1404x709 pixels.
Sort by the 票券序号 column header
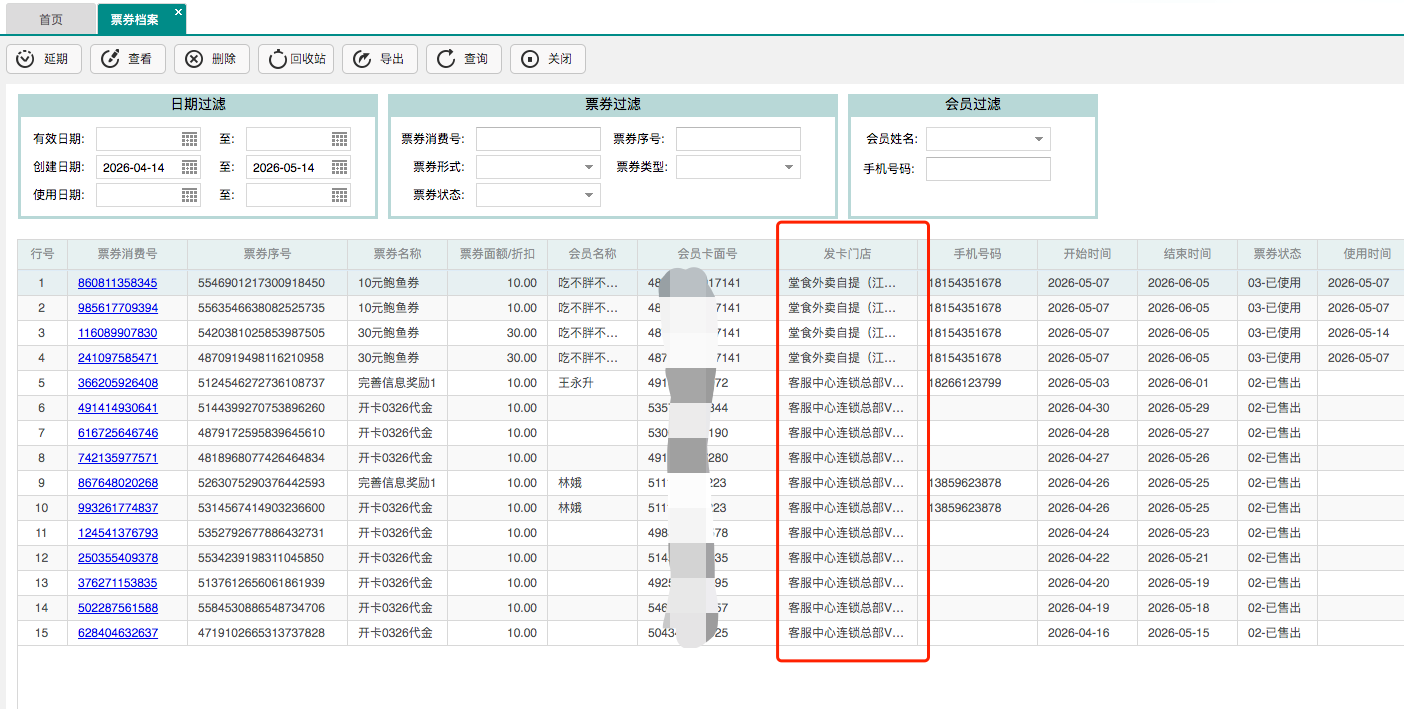point(267,254)
